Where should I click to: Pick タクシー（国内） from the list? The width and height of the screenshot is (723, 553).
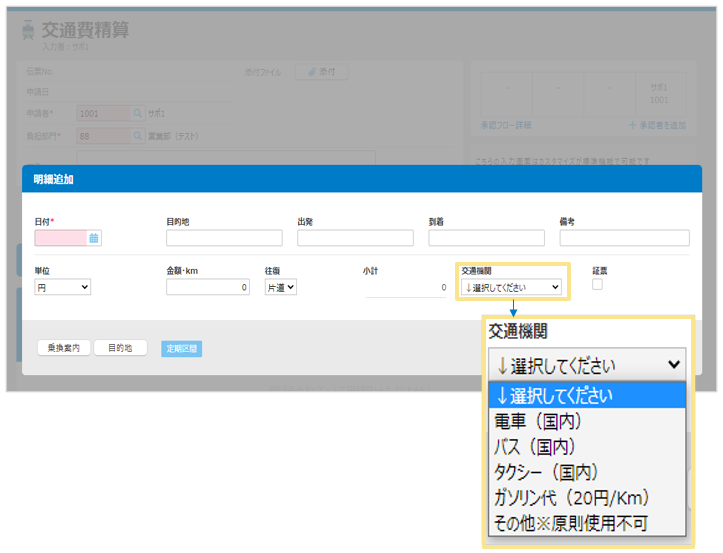click(546, 471)
